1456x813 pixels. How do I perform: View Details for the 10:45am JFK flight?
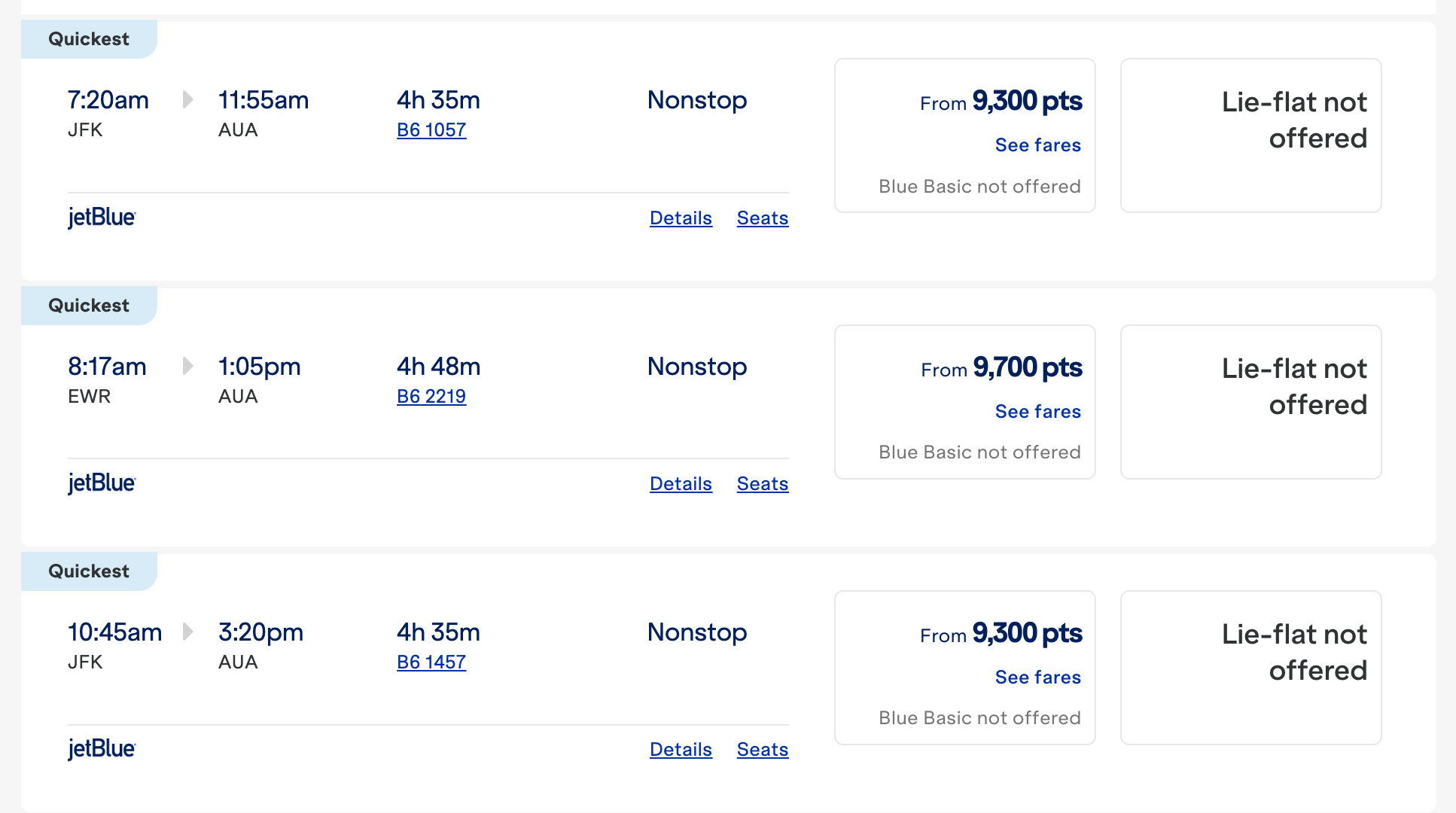(x=681, y=750)
